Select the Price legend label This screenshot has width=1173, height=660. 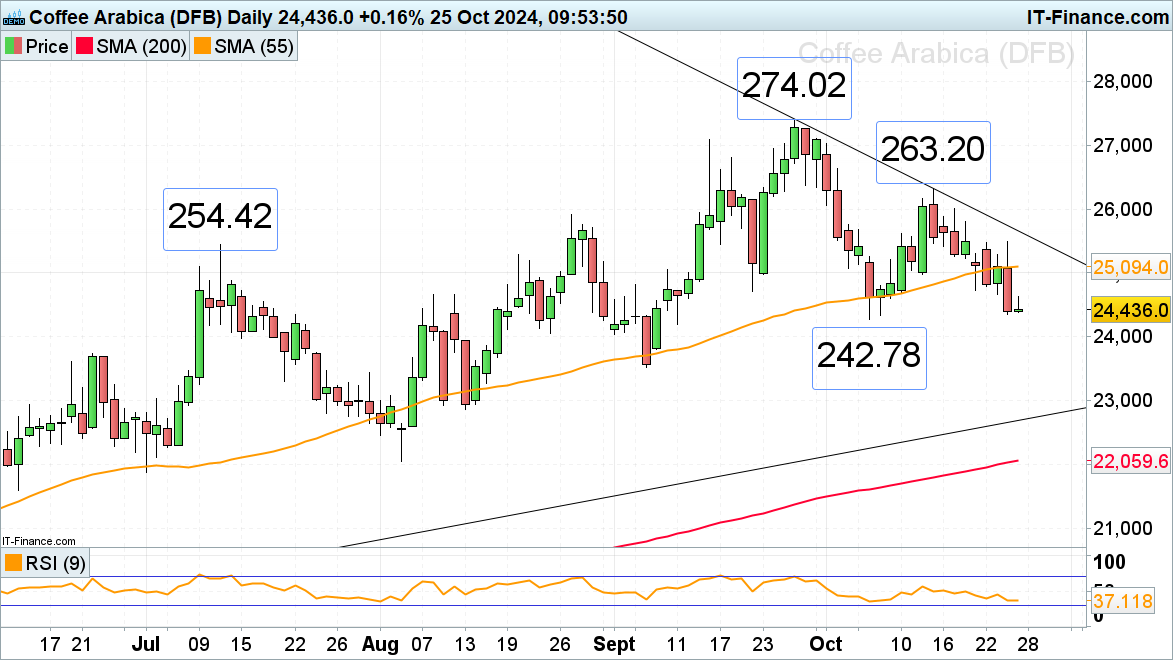(46, 47)
